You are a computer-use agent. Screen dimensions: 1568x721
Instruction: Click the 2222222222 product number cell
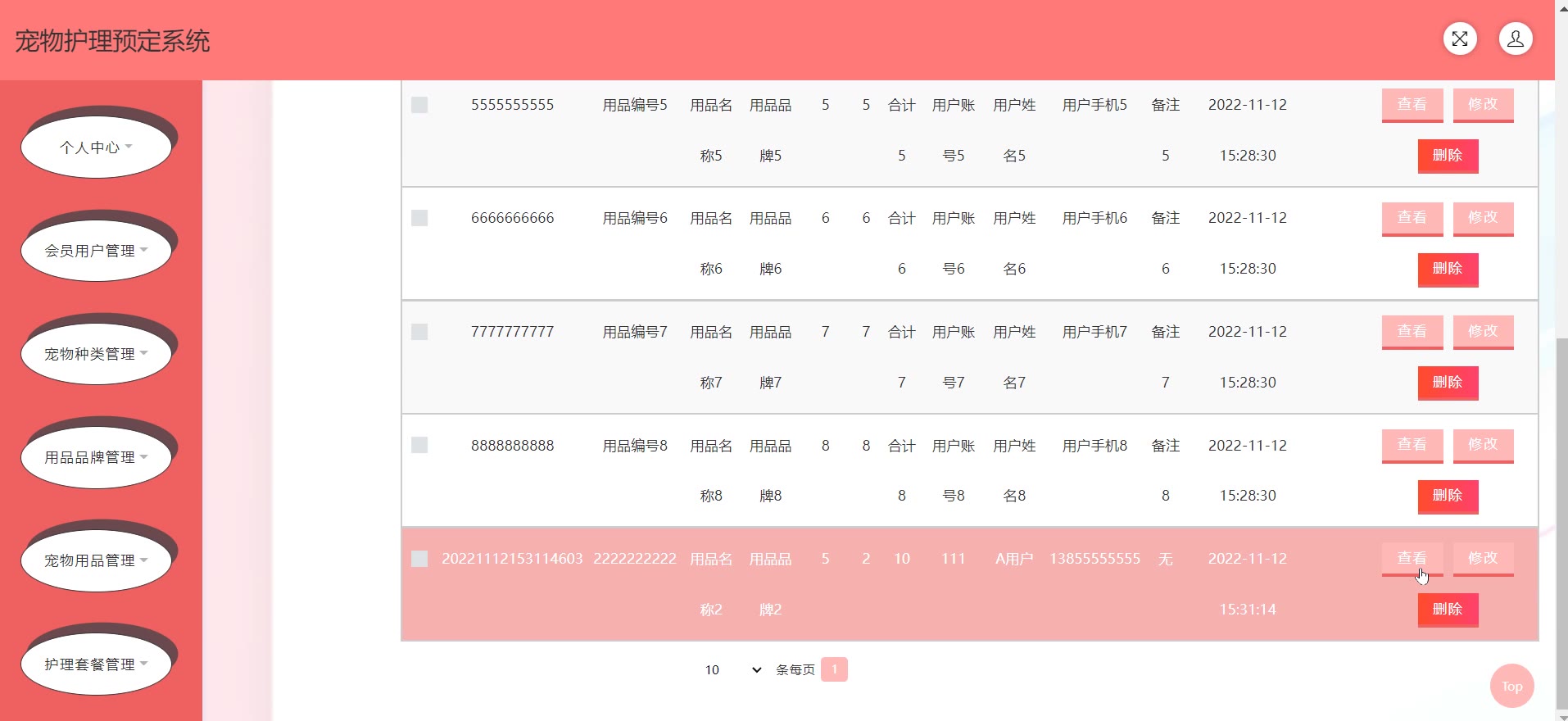635,559
